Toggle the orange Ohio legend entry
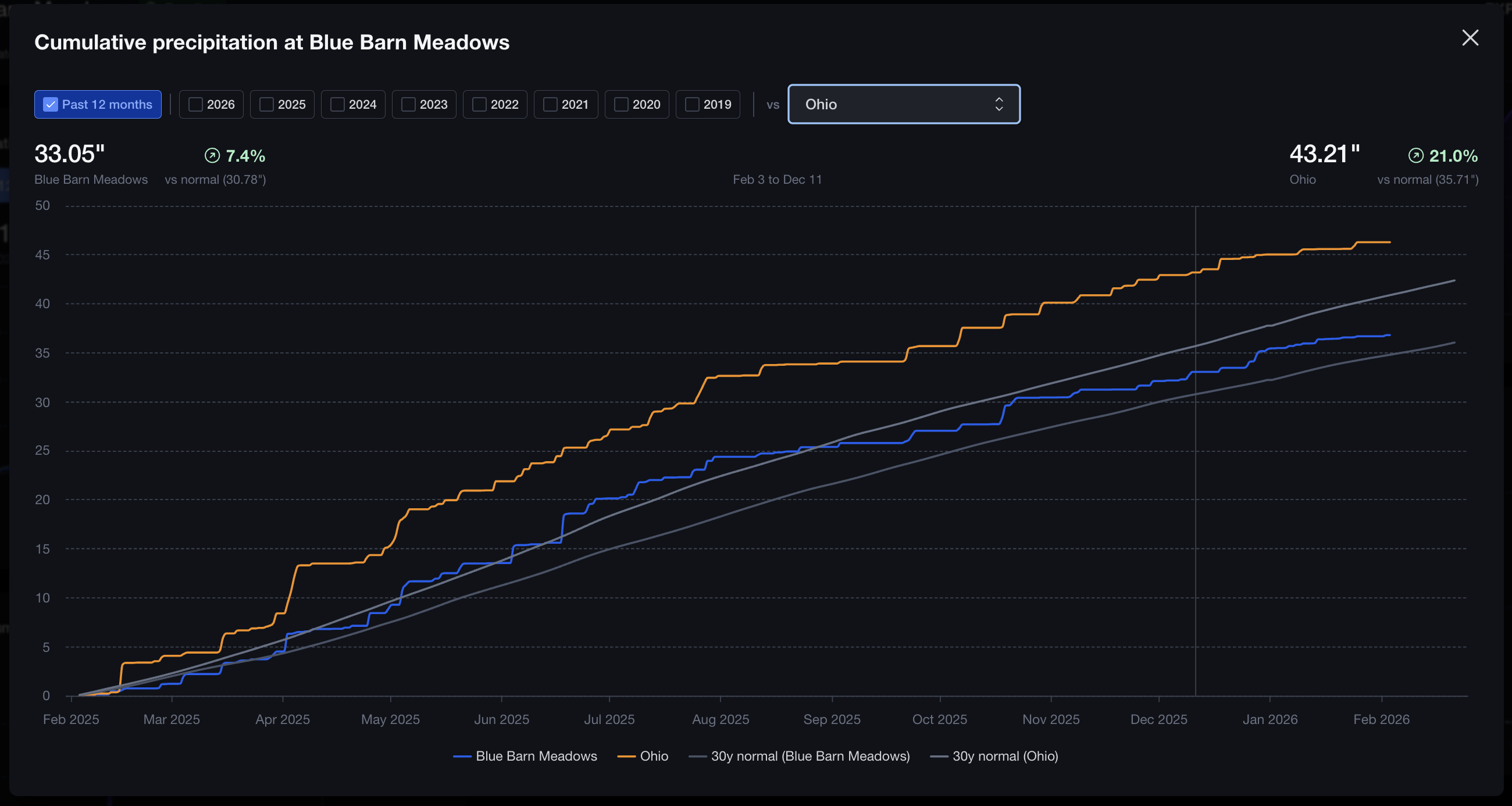1512x806 pixels. coord(643,756)
